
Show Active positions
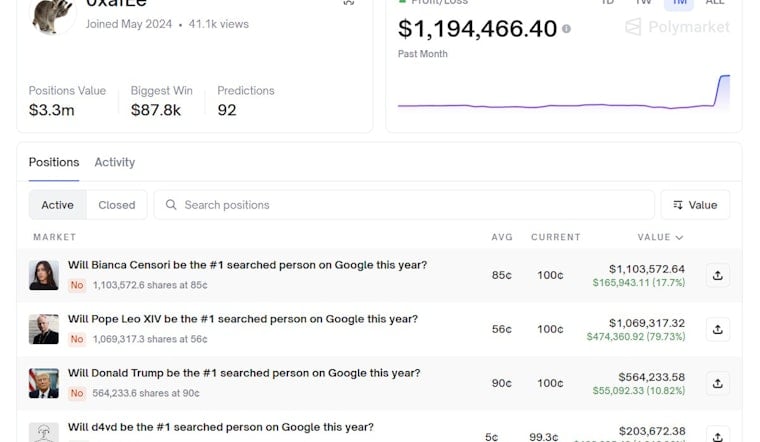[x=58, y=205]
